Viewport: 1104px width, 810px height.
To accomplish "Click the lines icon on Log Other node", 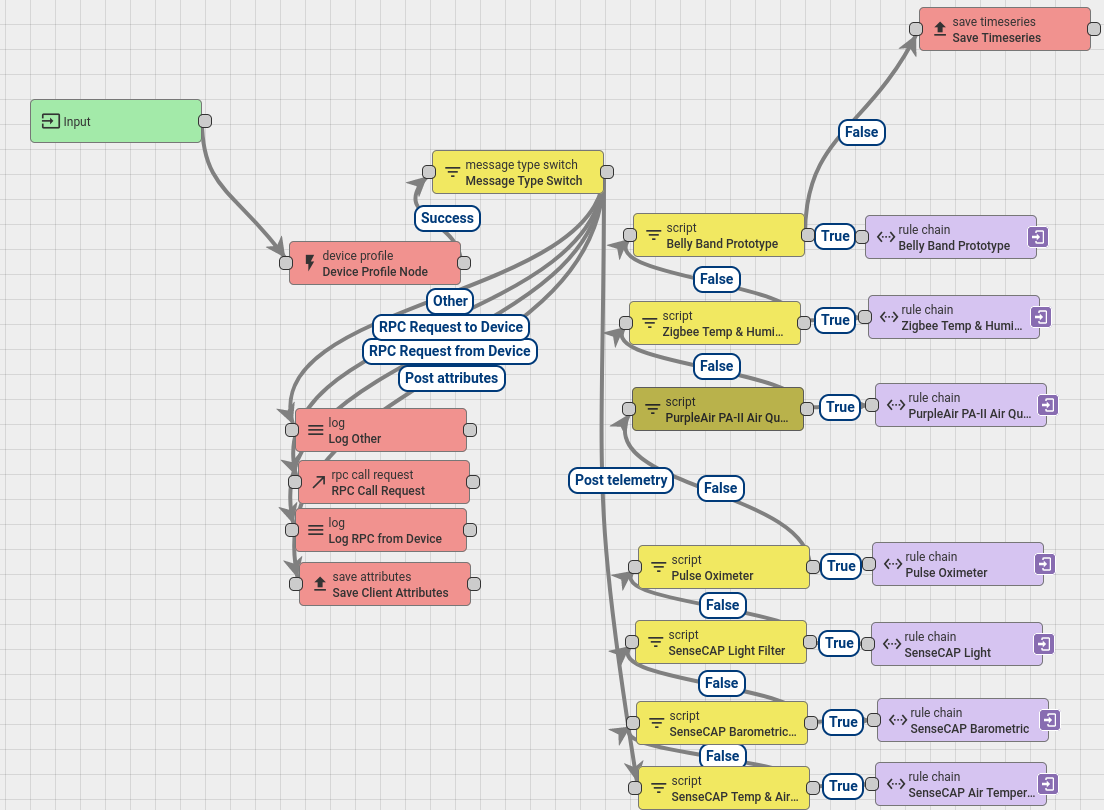I will 315,430.
